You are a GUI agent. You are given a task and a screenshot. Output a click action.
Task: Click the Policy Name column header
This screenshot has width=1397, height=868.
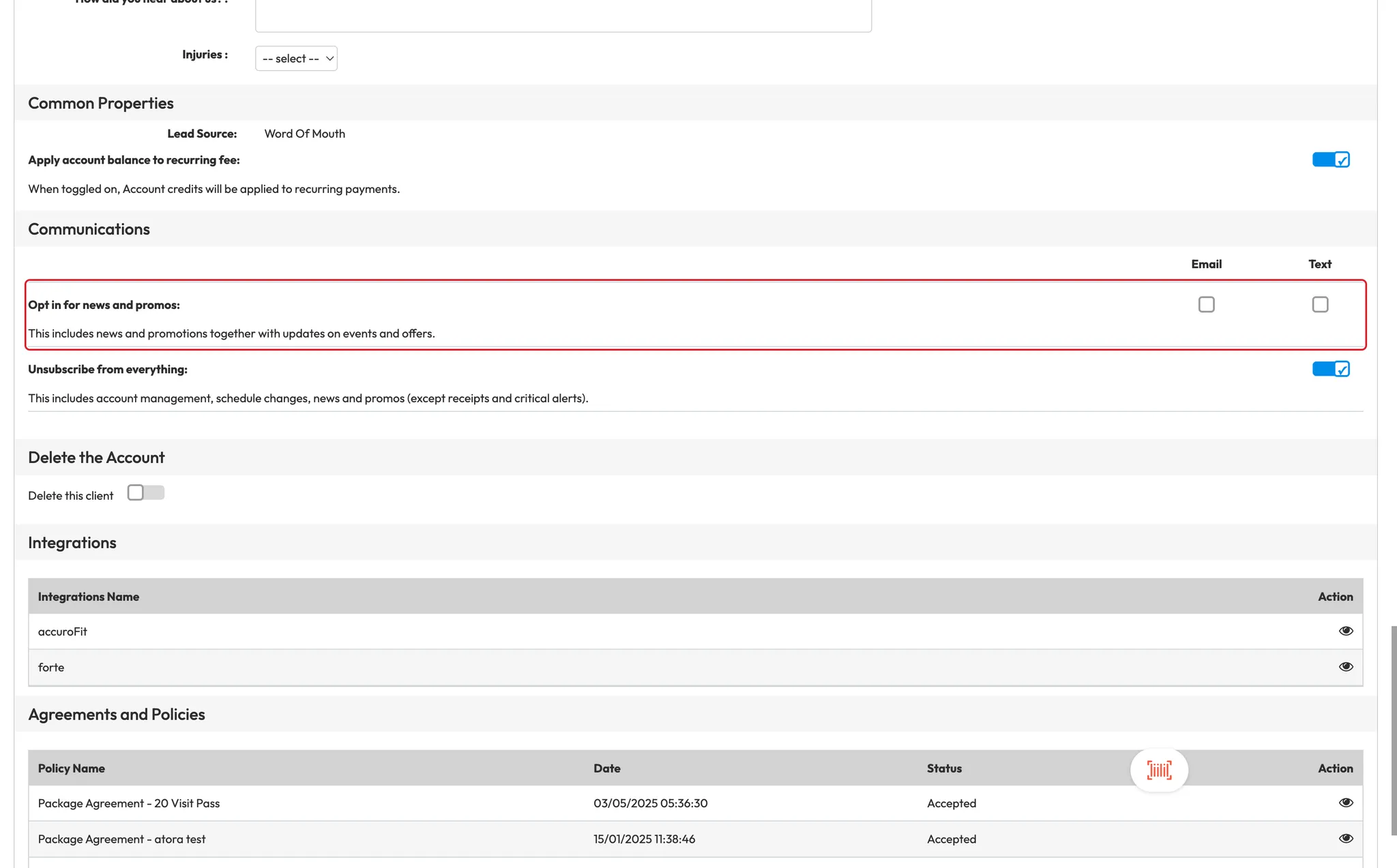tap(72, 768)
